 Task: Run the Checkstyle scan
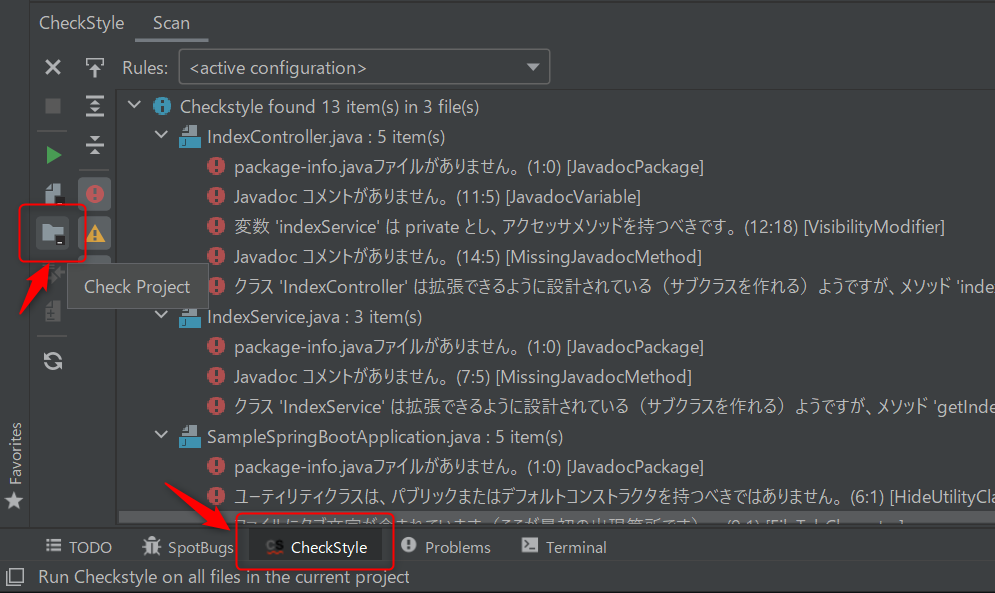pos(52,155)
